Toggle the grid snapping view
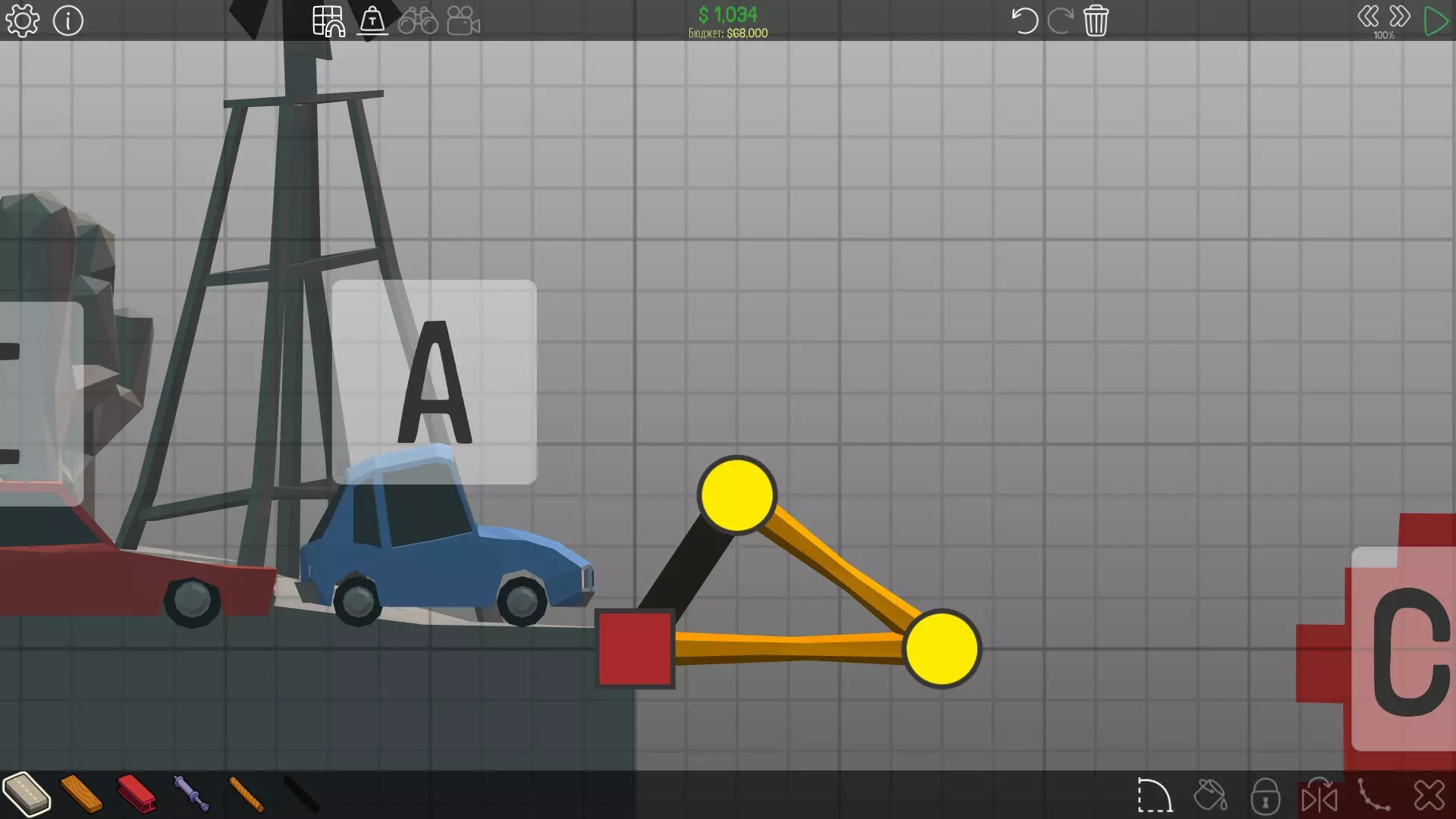The image size is (1456, 819). tap(328, 20)
